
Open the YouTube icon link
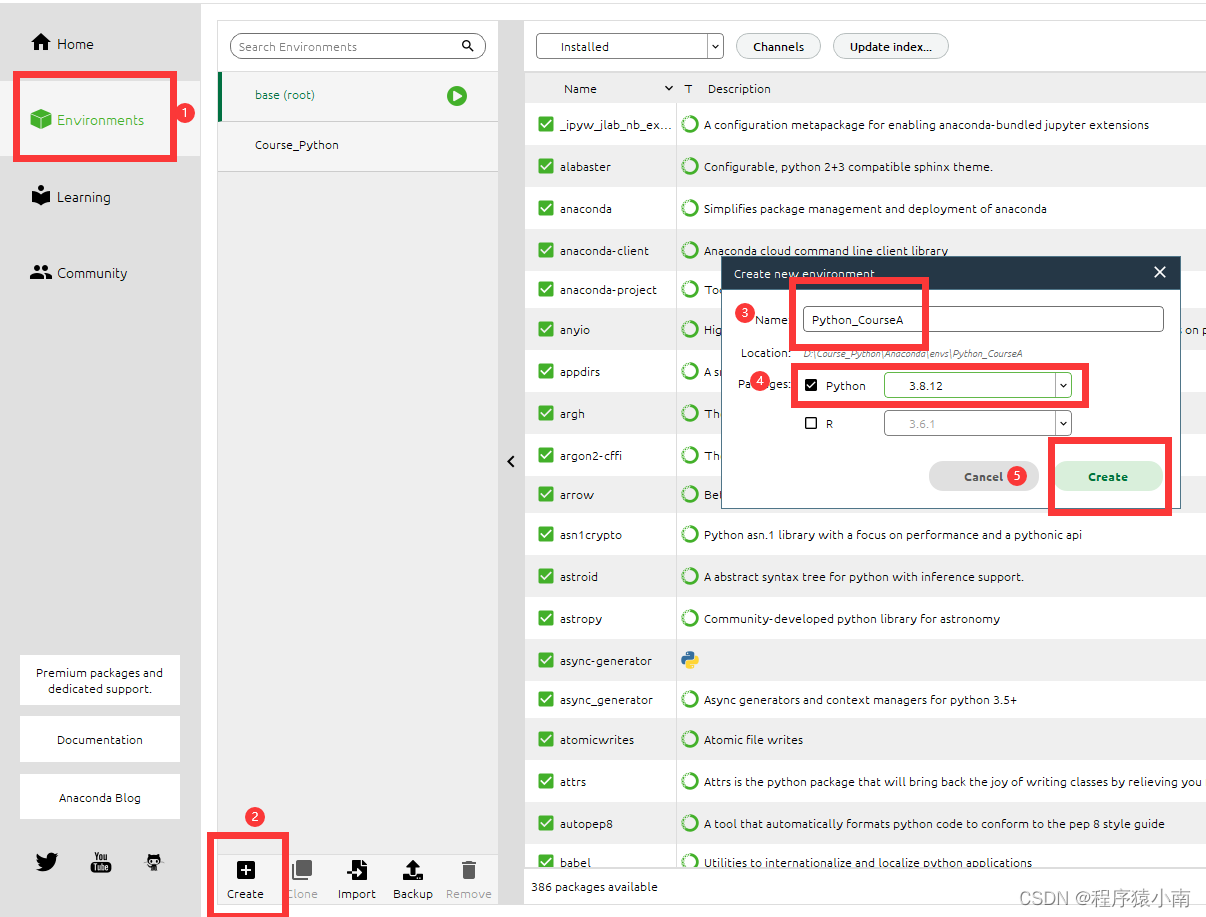(x=101, y=862)
